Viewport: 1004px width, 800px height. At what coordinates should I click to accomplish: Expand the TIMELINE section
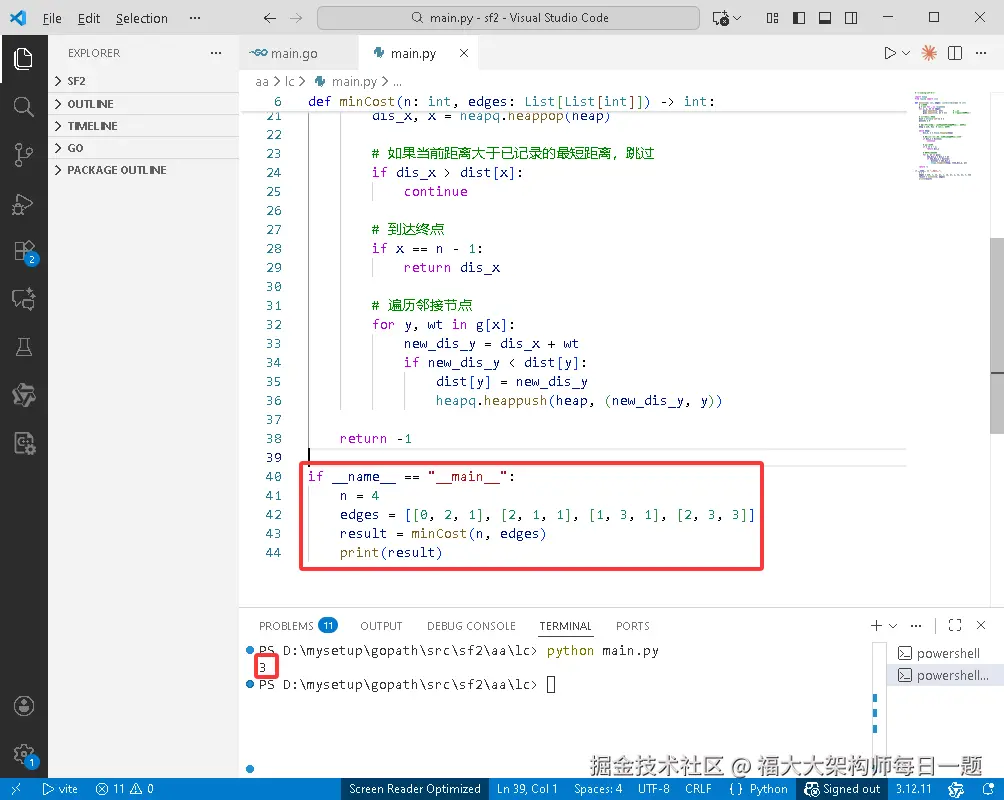(x=143, y=126)
